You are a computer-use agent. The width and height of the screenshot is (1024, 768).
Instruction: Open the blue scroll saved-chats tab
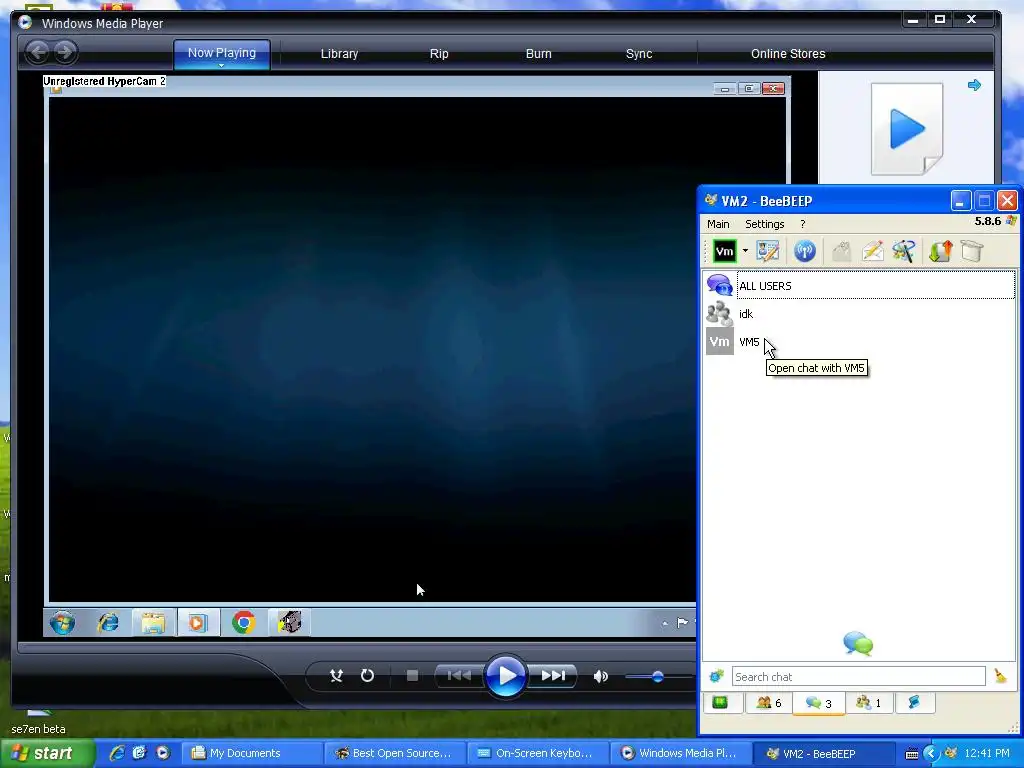(x=914, y=703)
